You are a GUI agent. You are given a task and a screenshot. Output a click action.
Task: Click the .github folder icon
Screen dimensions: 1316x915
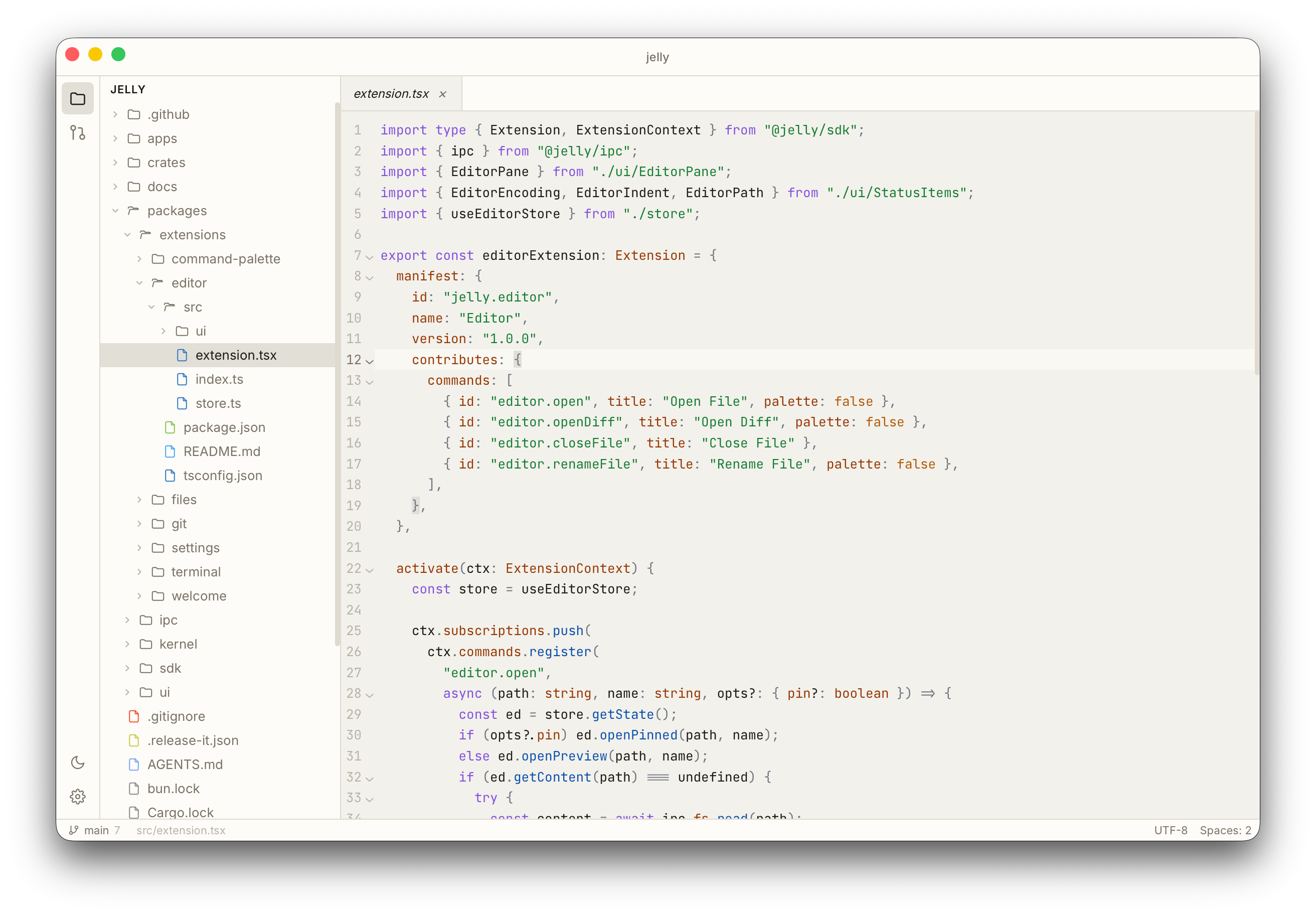134,114
